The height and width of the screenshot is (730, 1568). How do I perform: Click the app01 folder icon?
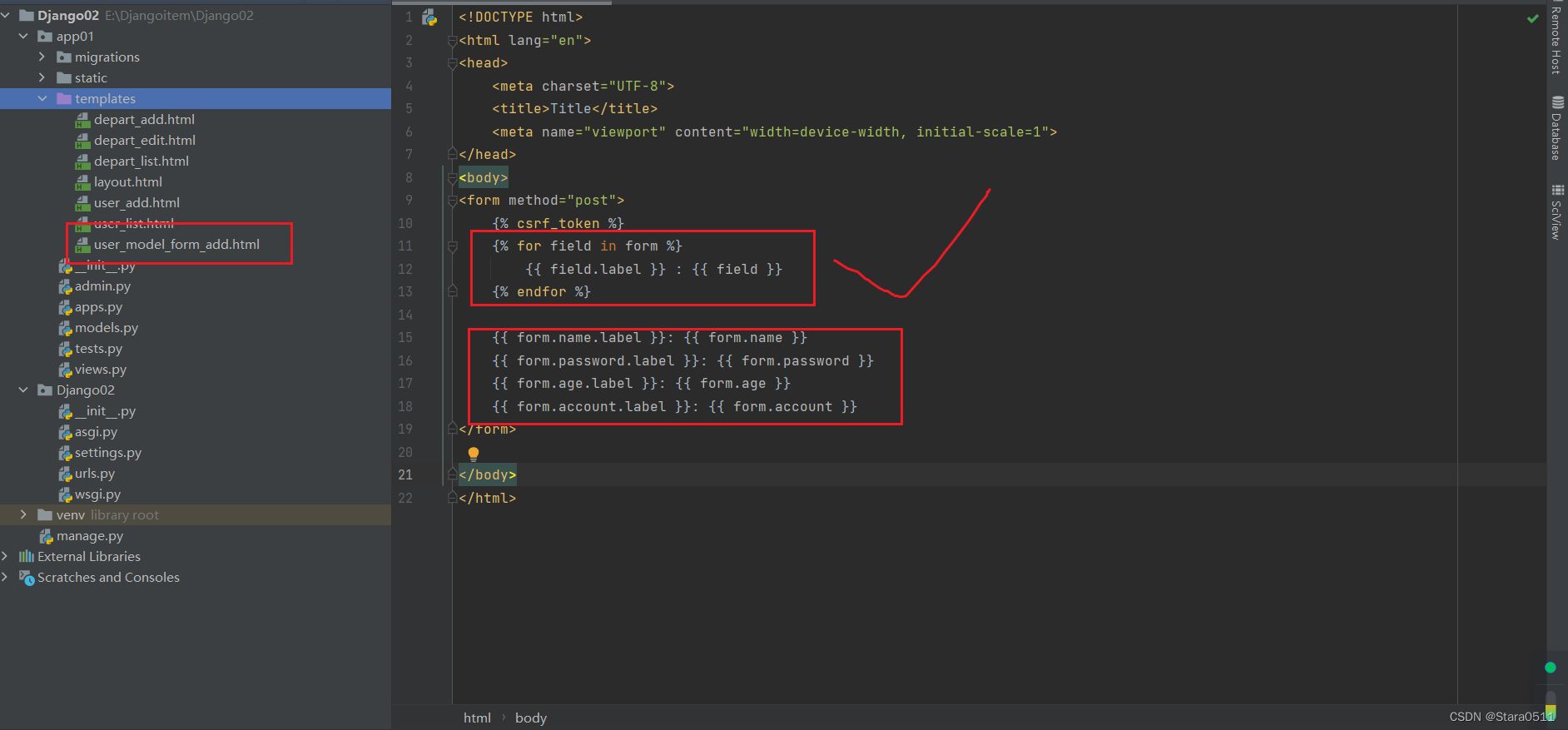[45, 36]
